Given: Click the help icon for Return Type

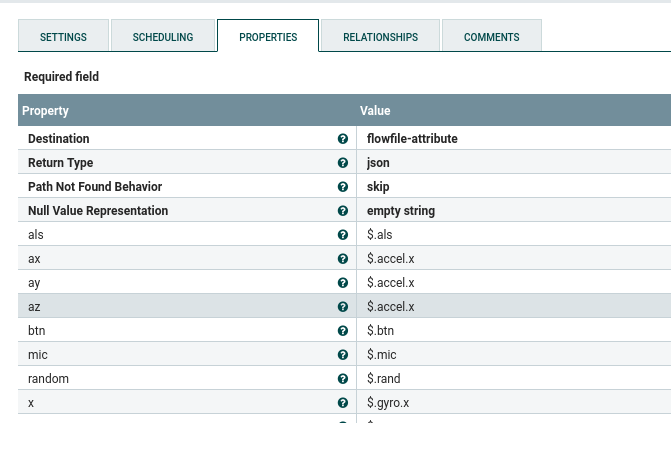Looking at the screenshot, I should (x=342, y=163).
